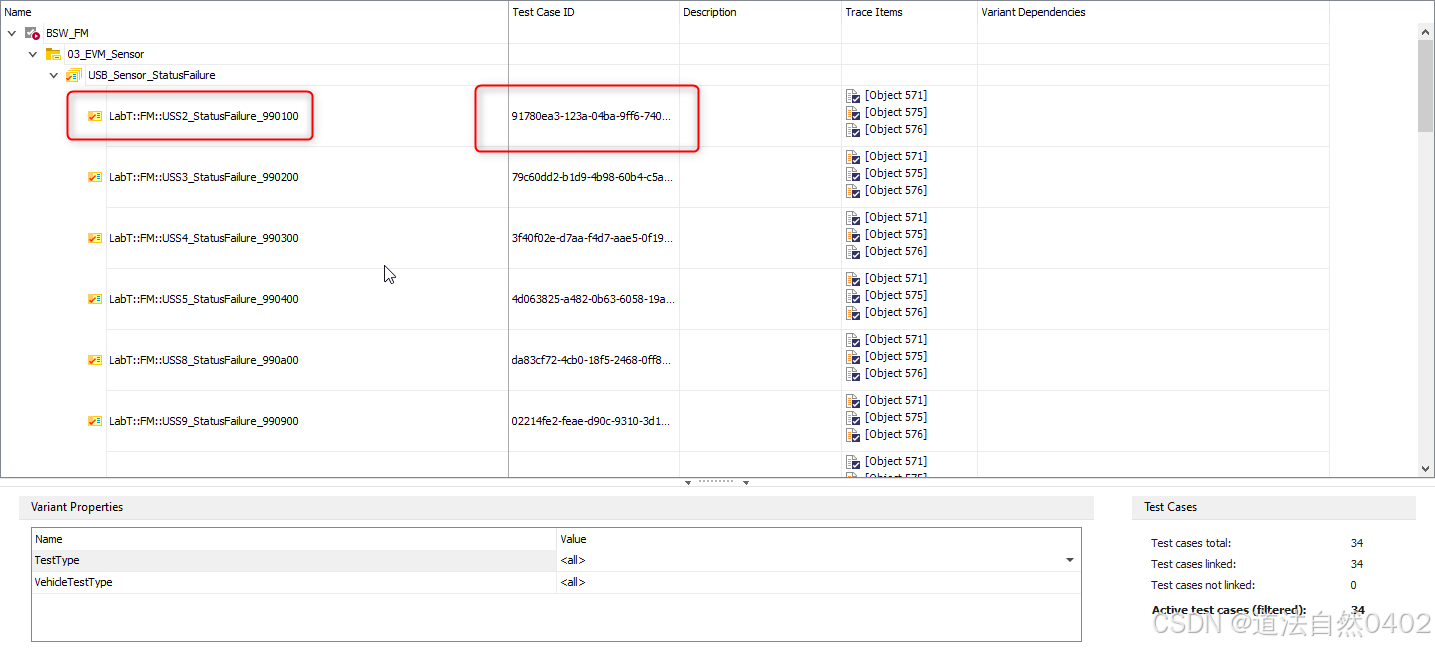Screen dimensions: 1435x649
Task: Click the test case icon beside USS2_StatusFailure_990100
Action: [94, 115]
